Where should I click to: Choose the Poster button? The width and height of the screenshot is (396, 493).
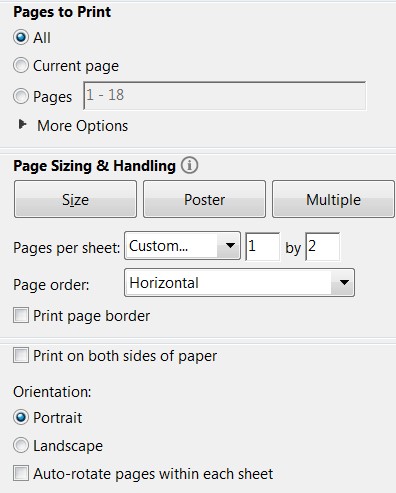coord(204,199)
